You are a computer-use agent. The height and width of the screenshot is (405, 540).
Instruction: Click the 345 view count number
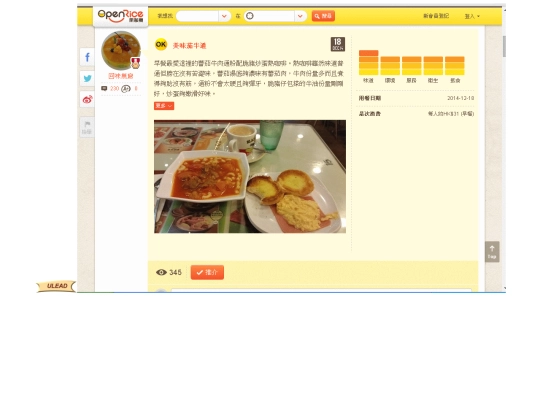175,272
